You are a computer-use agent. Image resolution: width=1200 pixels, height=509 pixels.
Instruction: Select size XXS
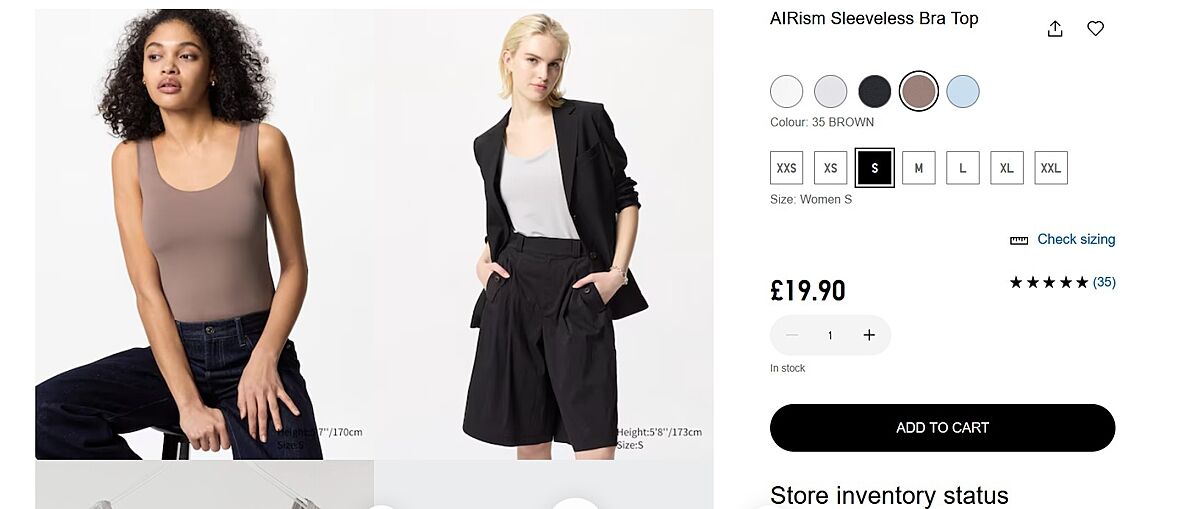pos(787,168)
